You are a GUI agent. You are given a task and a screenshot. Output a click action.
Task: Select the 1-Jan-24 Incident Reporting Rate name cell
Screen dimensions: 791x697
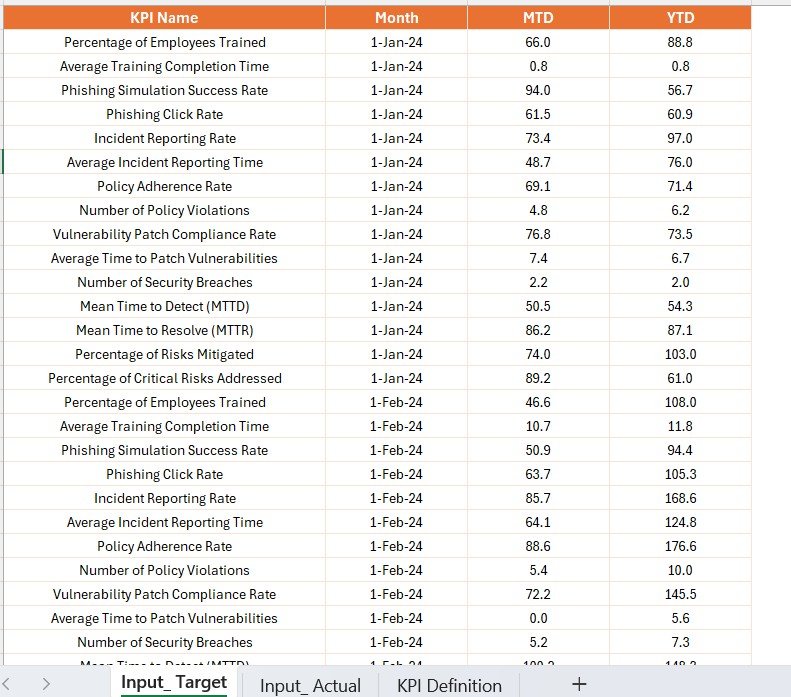click(x=164, y=138)
